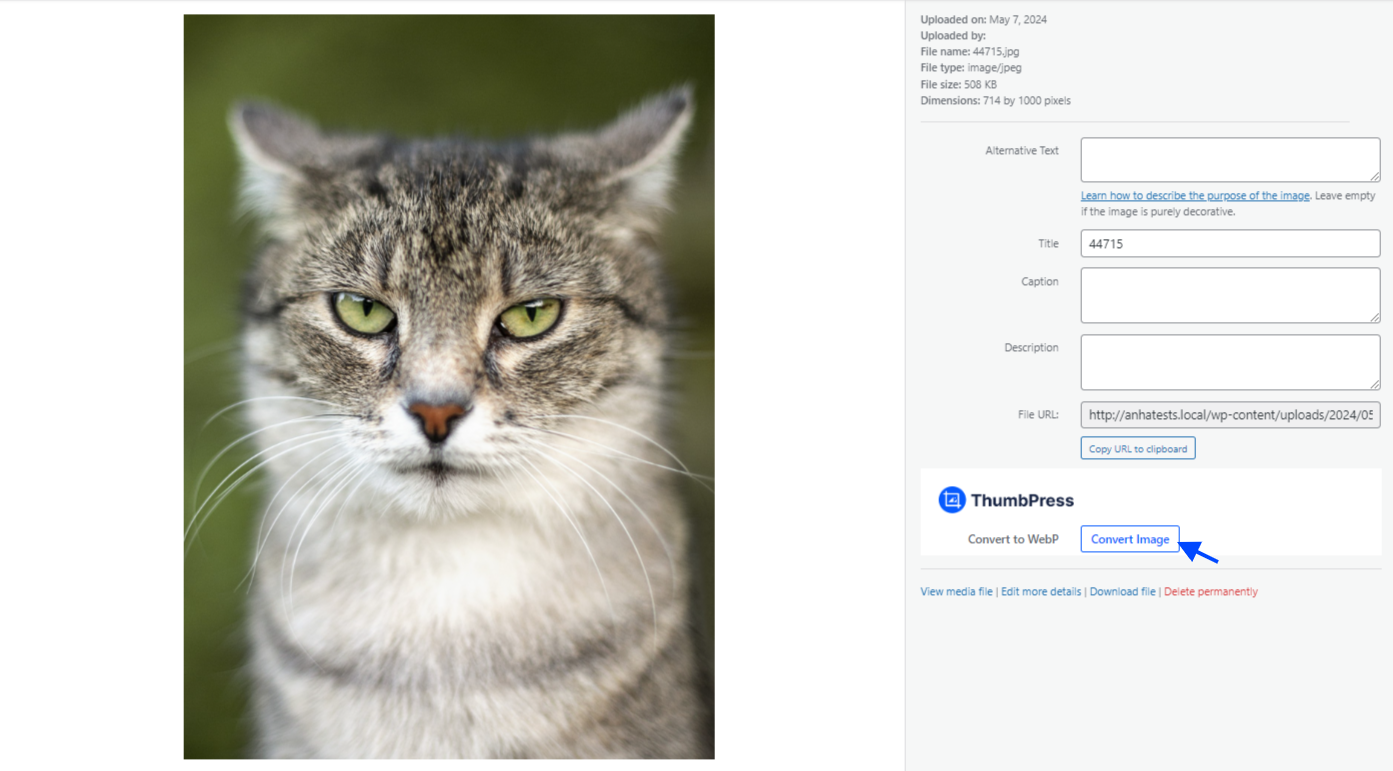Image resolution: width=1393 pixels, height=771 pixels.
Task: Click the Convert Image button
Action: [1130, 539]
